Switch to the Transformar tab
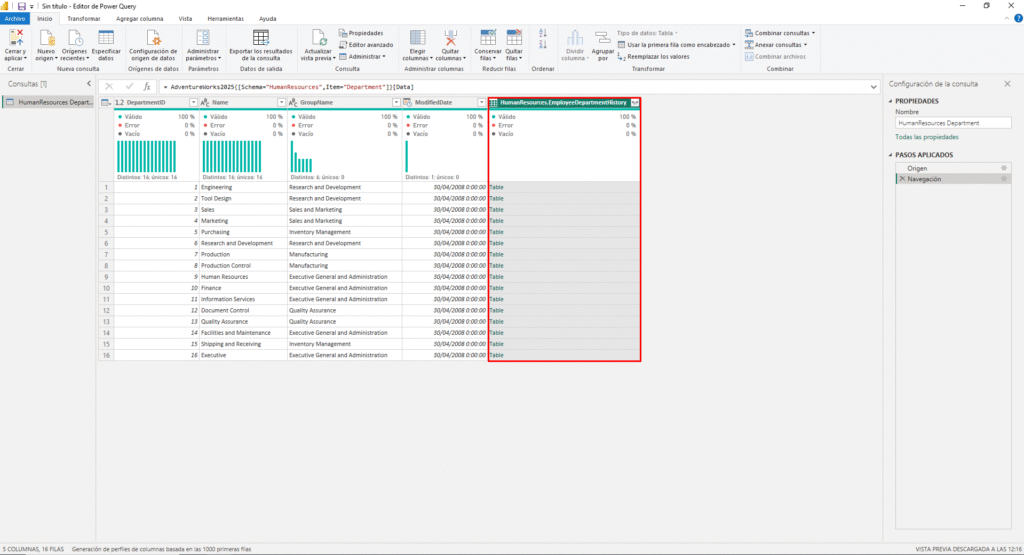Image resolution: width=1024 pixels, height=555 pixels. click(83, 19)
